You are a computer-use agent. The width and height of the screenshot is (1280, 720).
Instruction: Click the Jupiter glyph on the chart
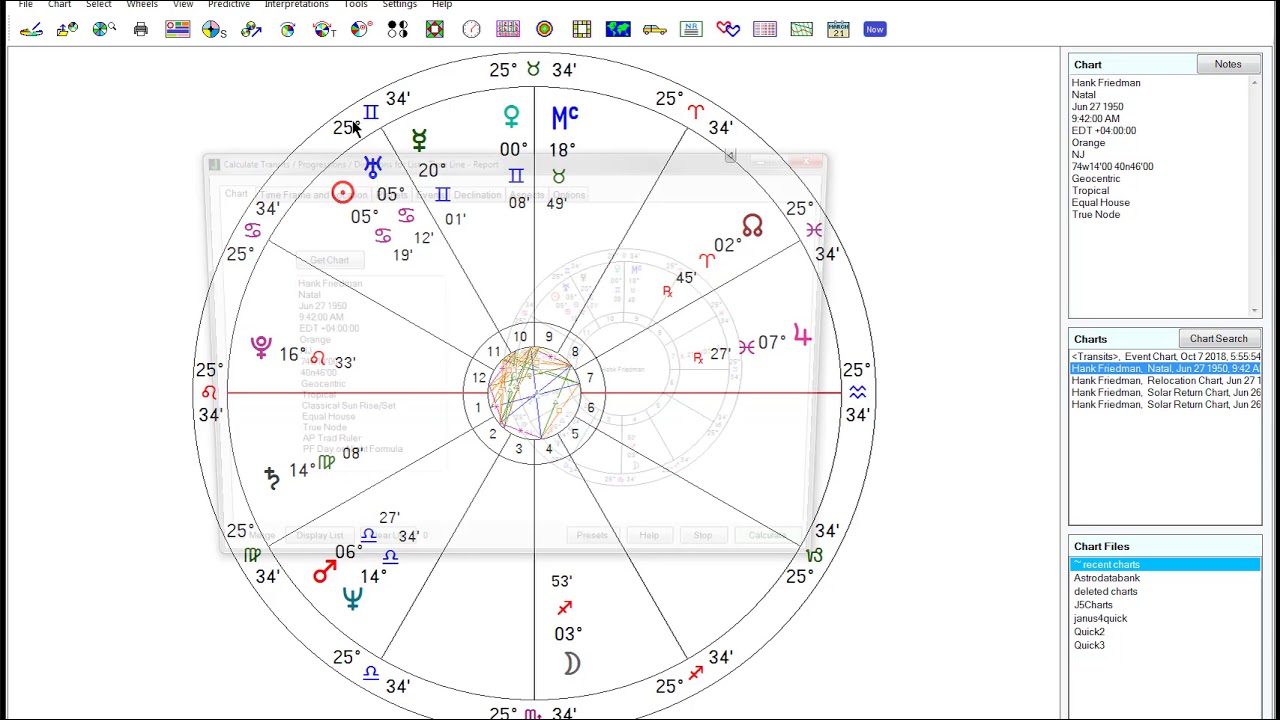802,335
